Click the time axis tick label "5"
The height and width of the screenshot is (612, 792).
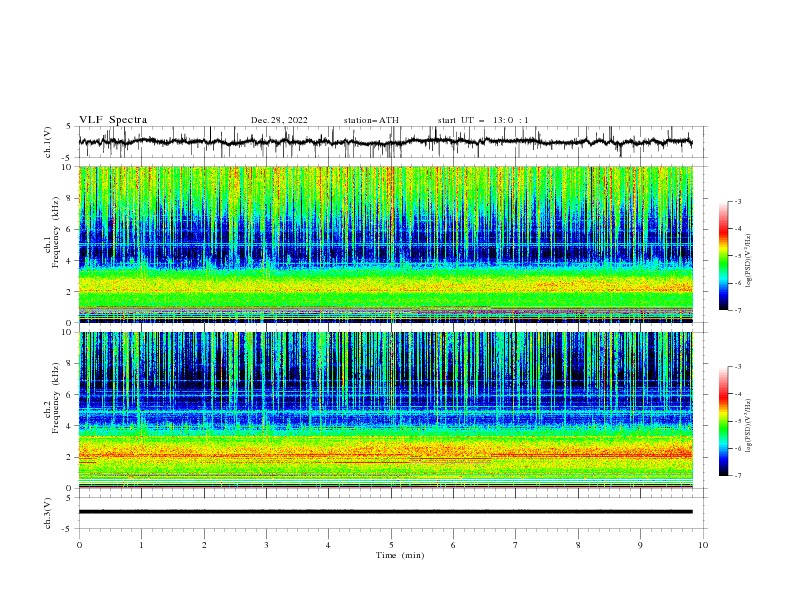(x=391, y=545)
